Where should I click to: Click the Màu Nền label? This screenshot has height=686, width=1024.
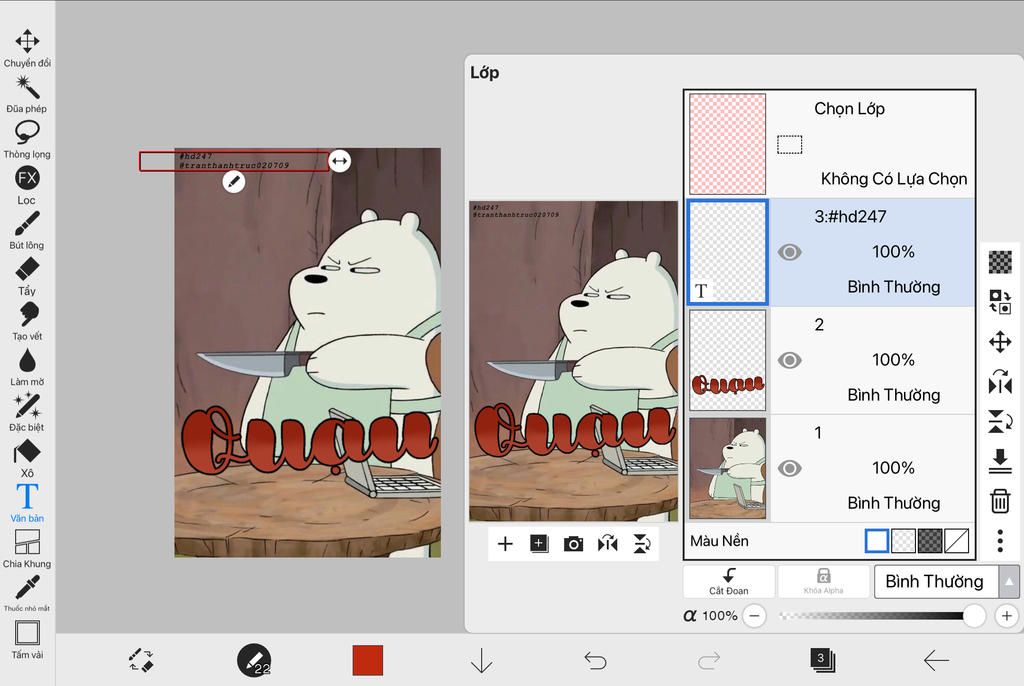tap(719, 541)
